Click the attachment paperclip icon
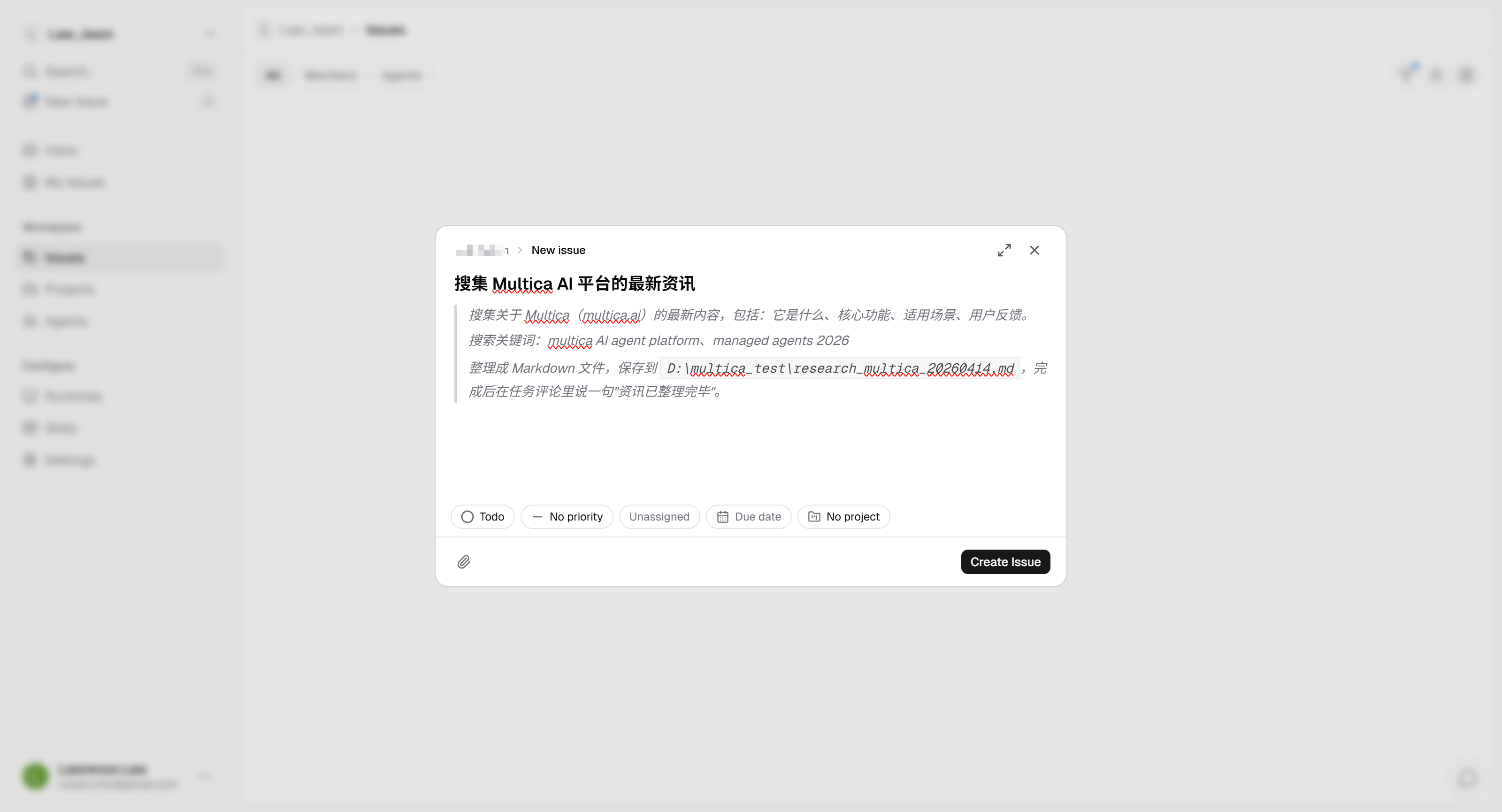Screen dimensions: 1502x812 [x=464, y=562]
